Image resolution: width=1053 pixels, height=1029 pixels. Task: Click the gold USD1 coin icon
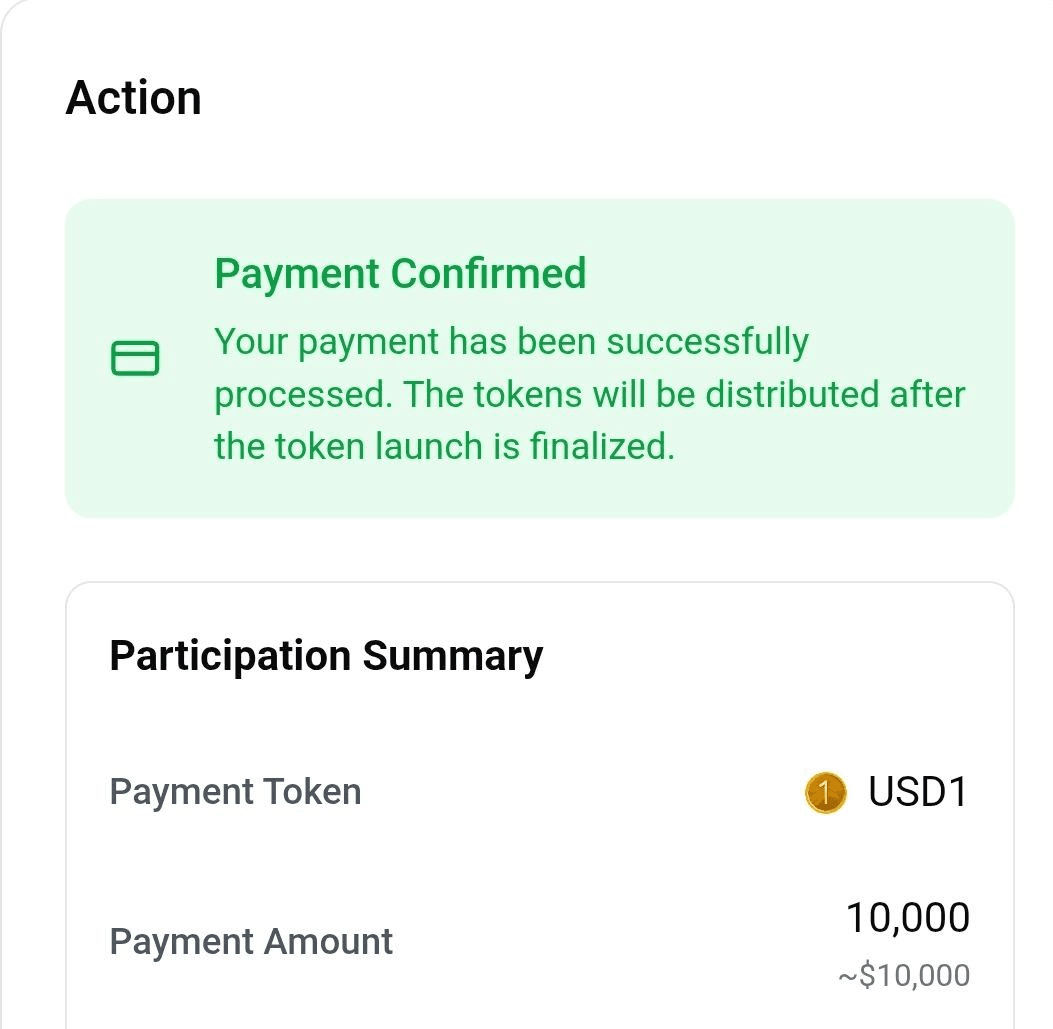825,793
